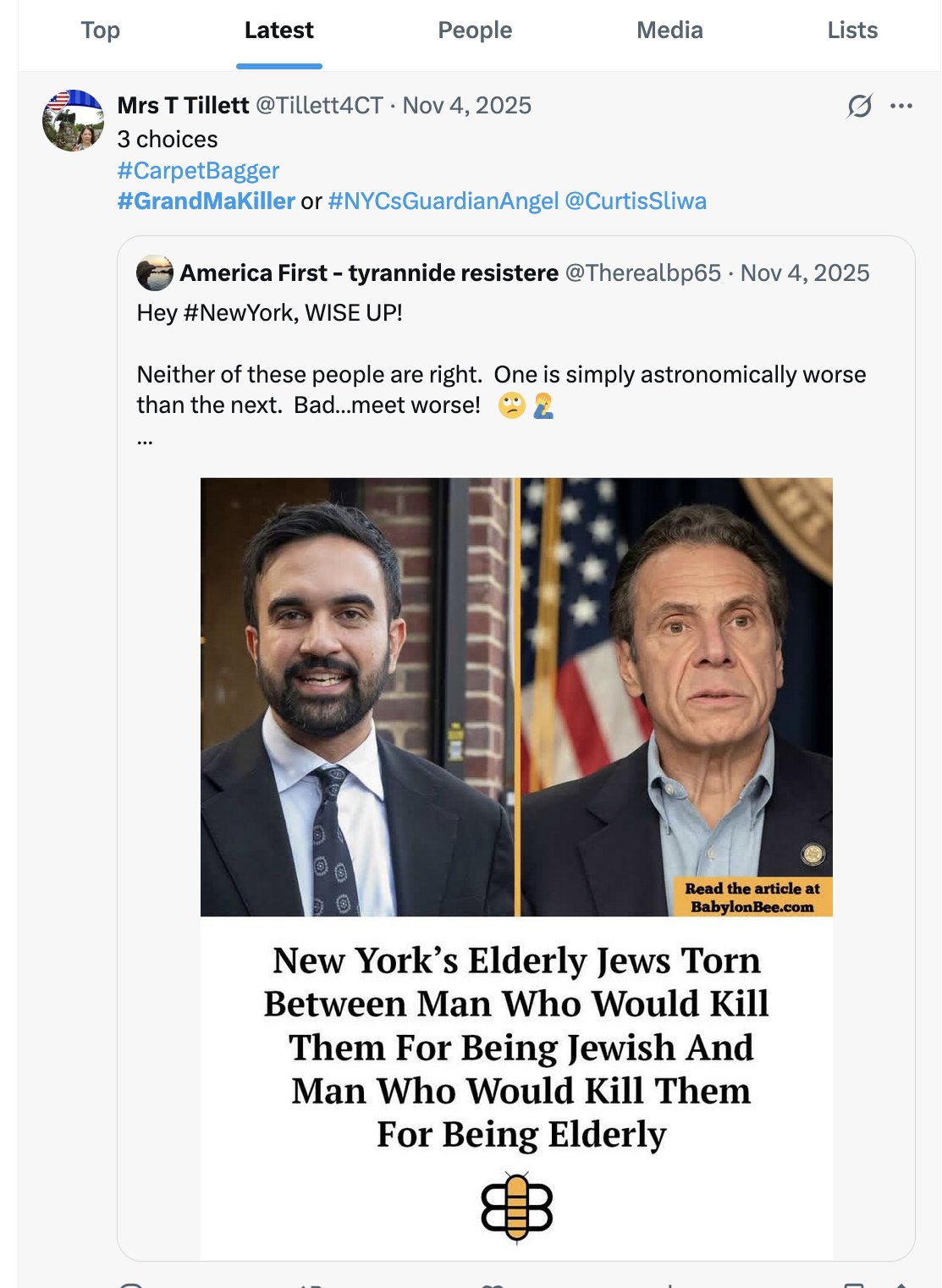Open the #CarpetBagger hashtag
The height and width of the screenshot is (1288, 942).
coord(198,171)
